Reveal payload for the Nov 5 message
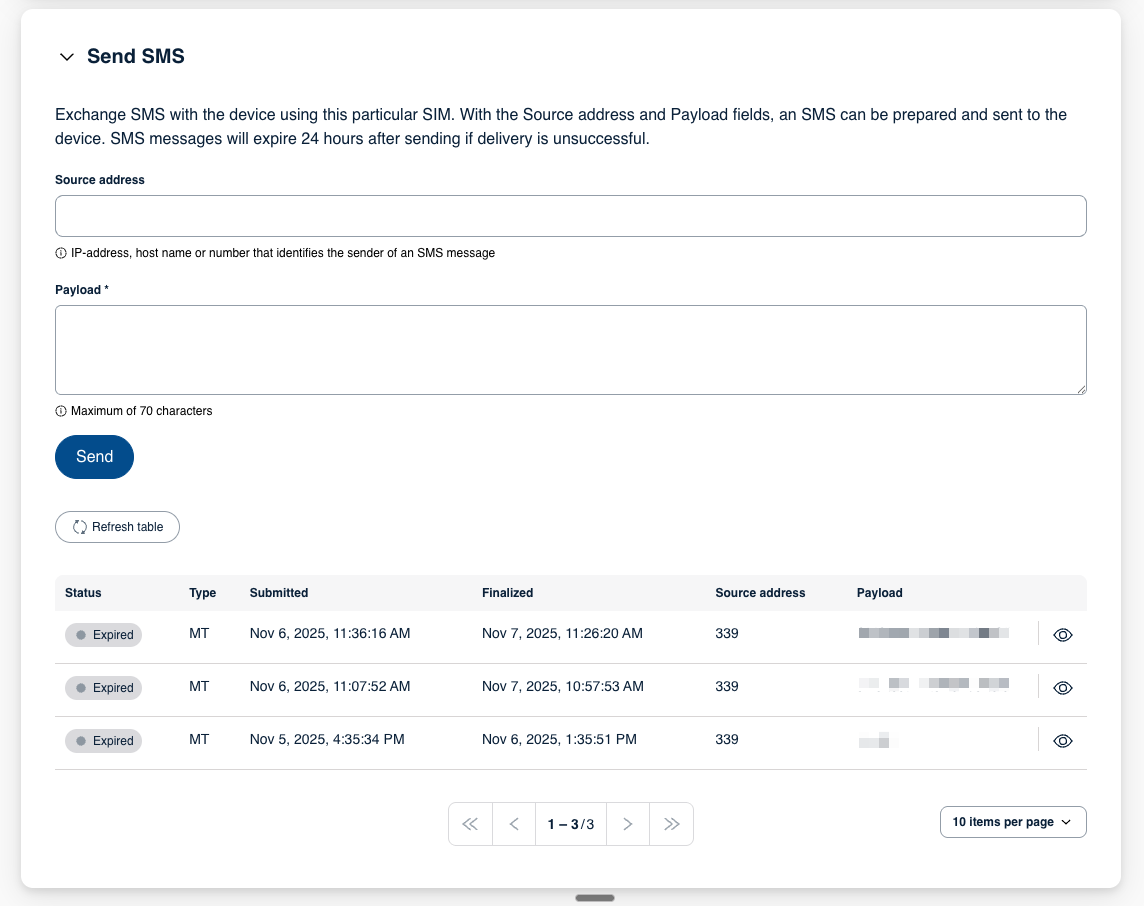Image resolution: width=1144 pixels, height=906 pixels. click(1063, 741)
